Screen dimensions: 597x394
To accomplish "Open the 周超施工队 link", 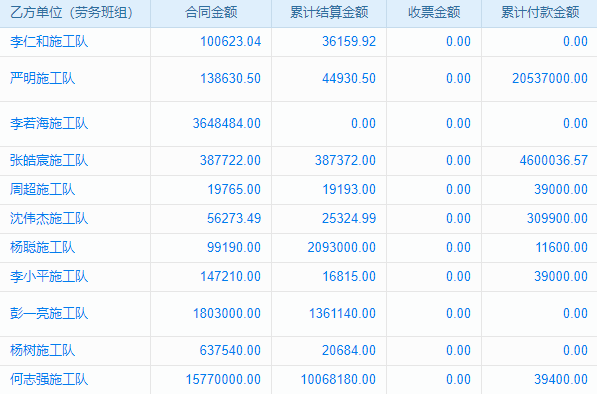I will (43, 189).
